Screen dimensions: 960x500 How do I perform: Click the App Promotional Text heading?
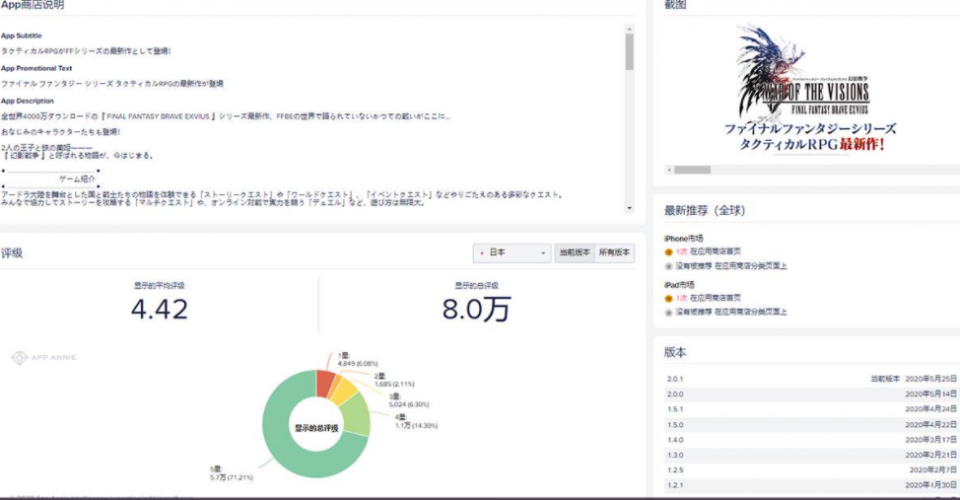pos(37,68)
